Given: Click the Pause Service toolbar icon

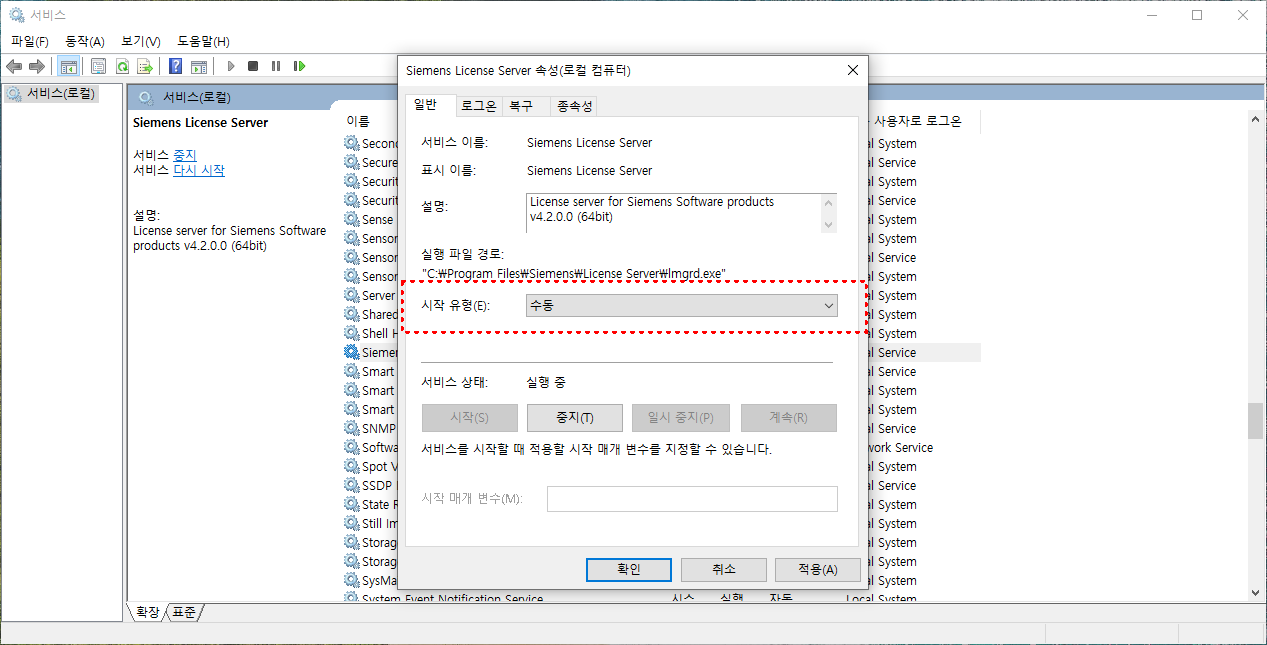Looking at the screenshot, I should tap(276, 66).
